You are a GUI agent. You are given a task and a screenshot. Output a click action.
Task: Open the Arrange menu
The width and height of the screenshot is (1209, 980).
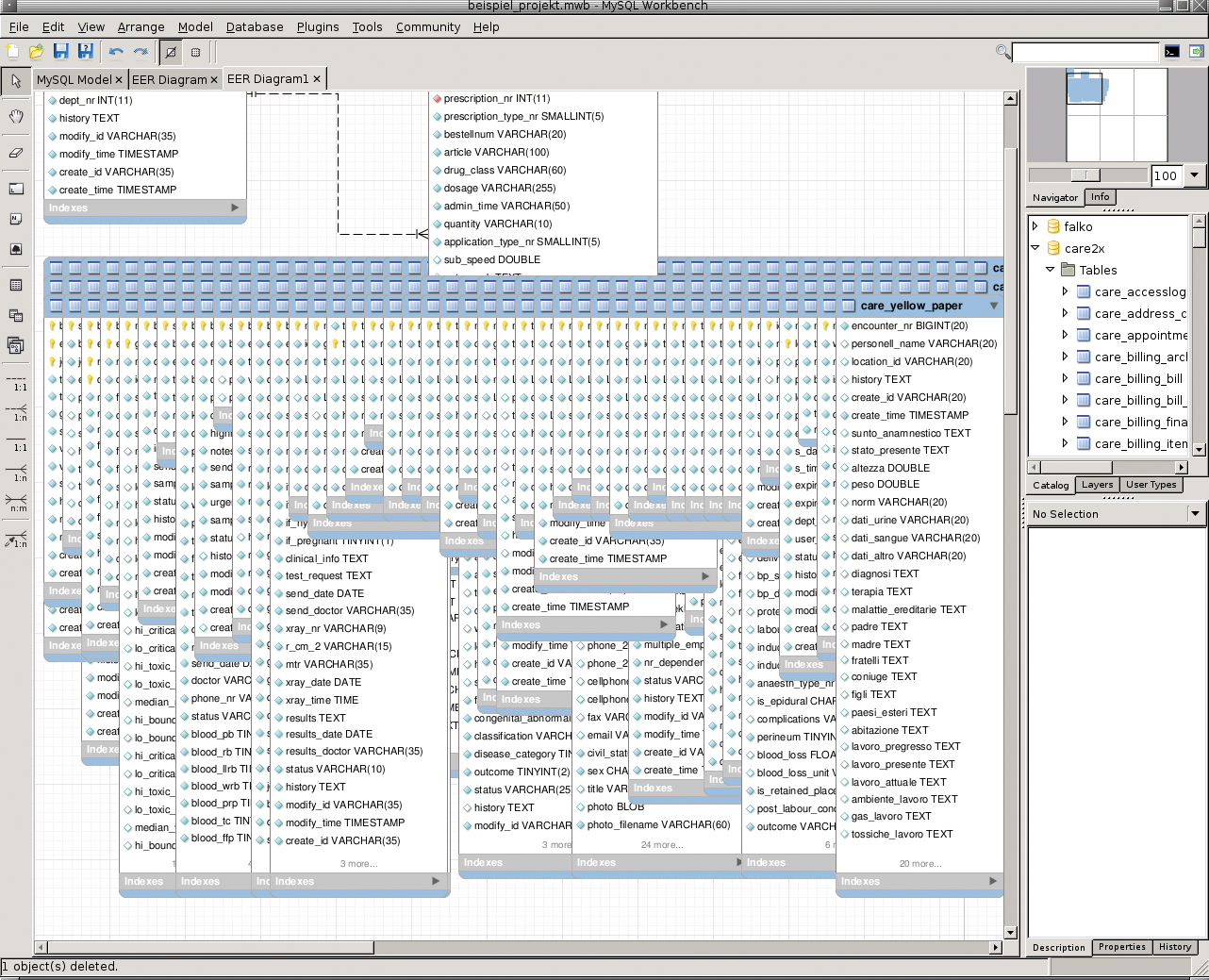point(141,27)
